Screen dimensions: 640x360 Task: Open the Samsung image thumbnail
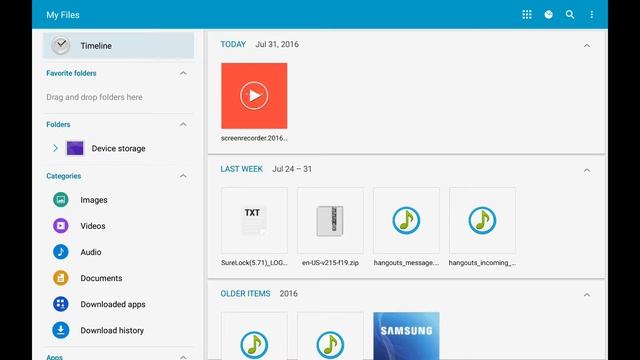pos(406,336)
